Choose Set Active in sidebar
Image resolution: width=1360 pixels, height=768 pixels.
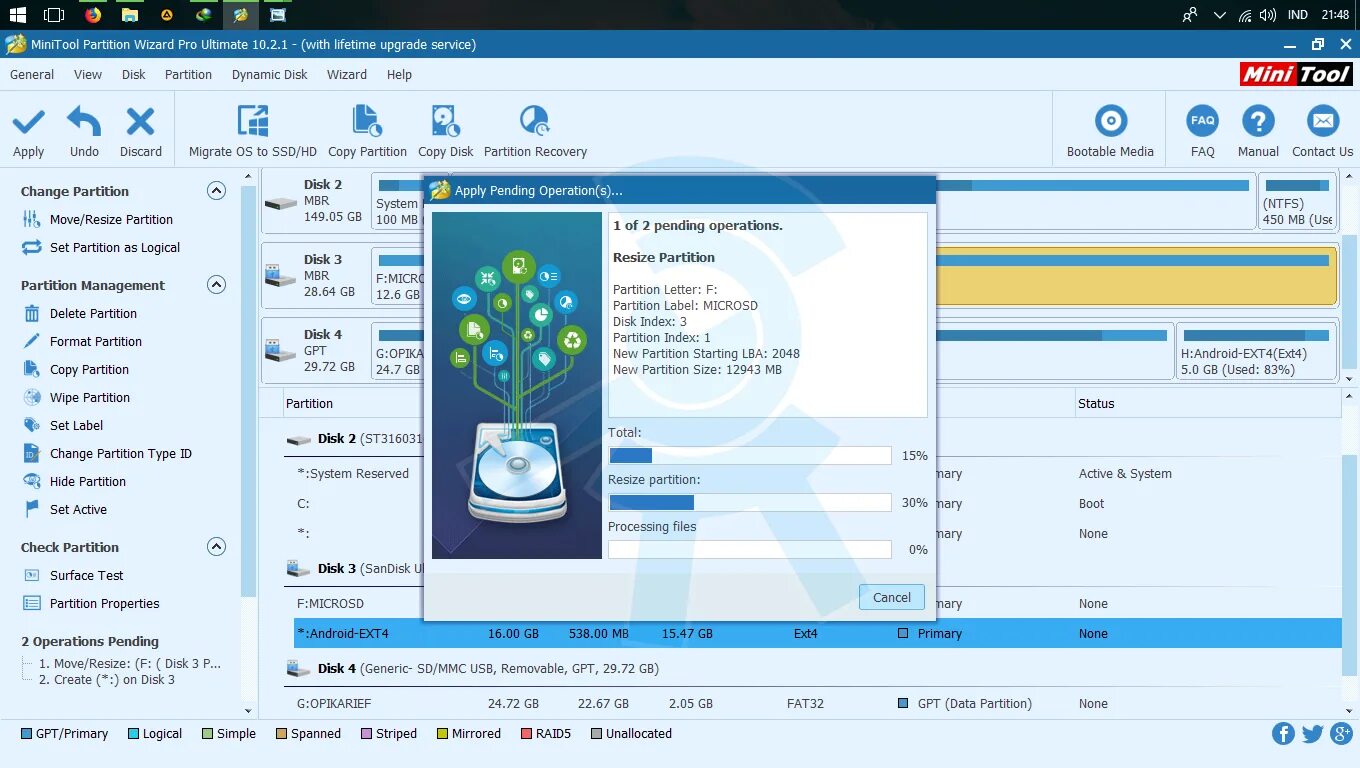coord(78,509)
